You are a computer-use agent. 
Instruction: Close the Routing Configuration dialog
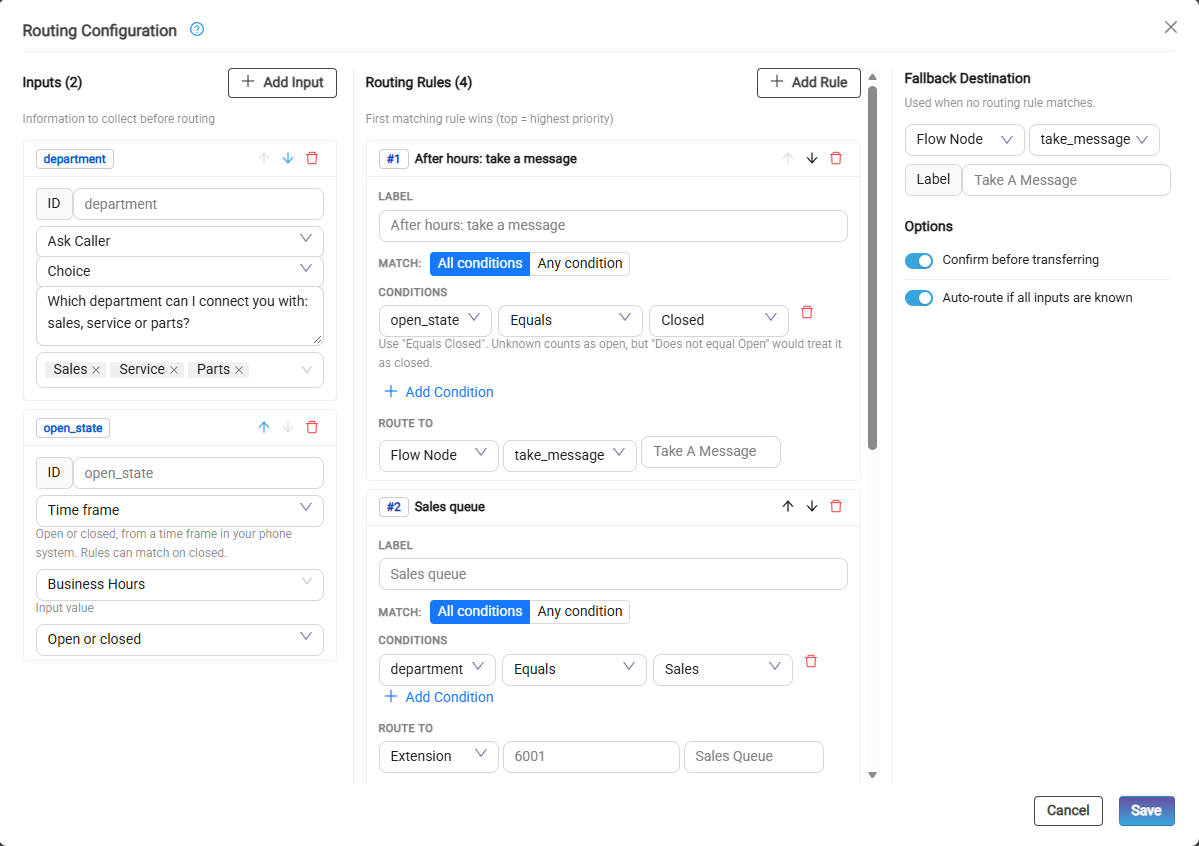[x=1171, y=28]
